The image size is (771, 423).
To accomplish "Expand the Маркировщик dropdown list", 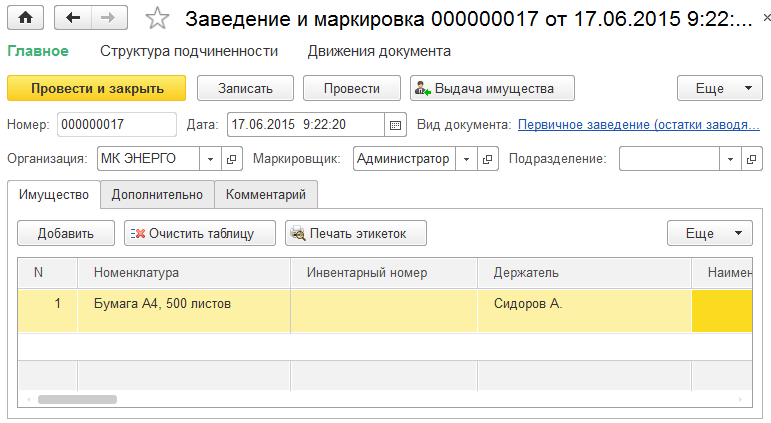I will pos(466,159).
